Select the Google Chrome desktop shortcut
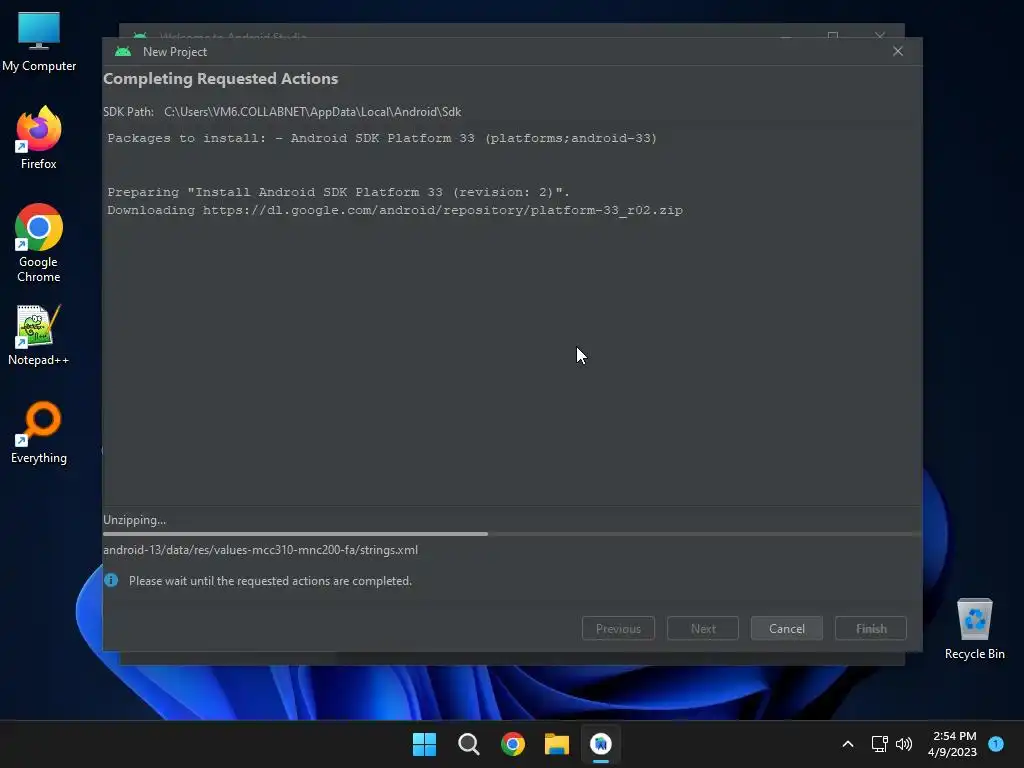Viewport: 1024px width, 768px height. (39, 243)
